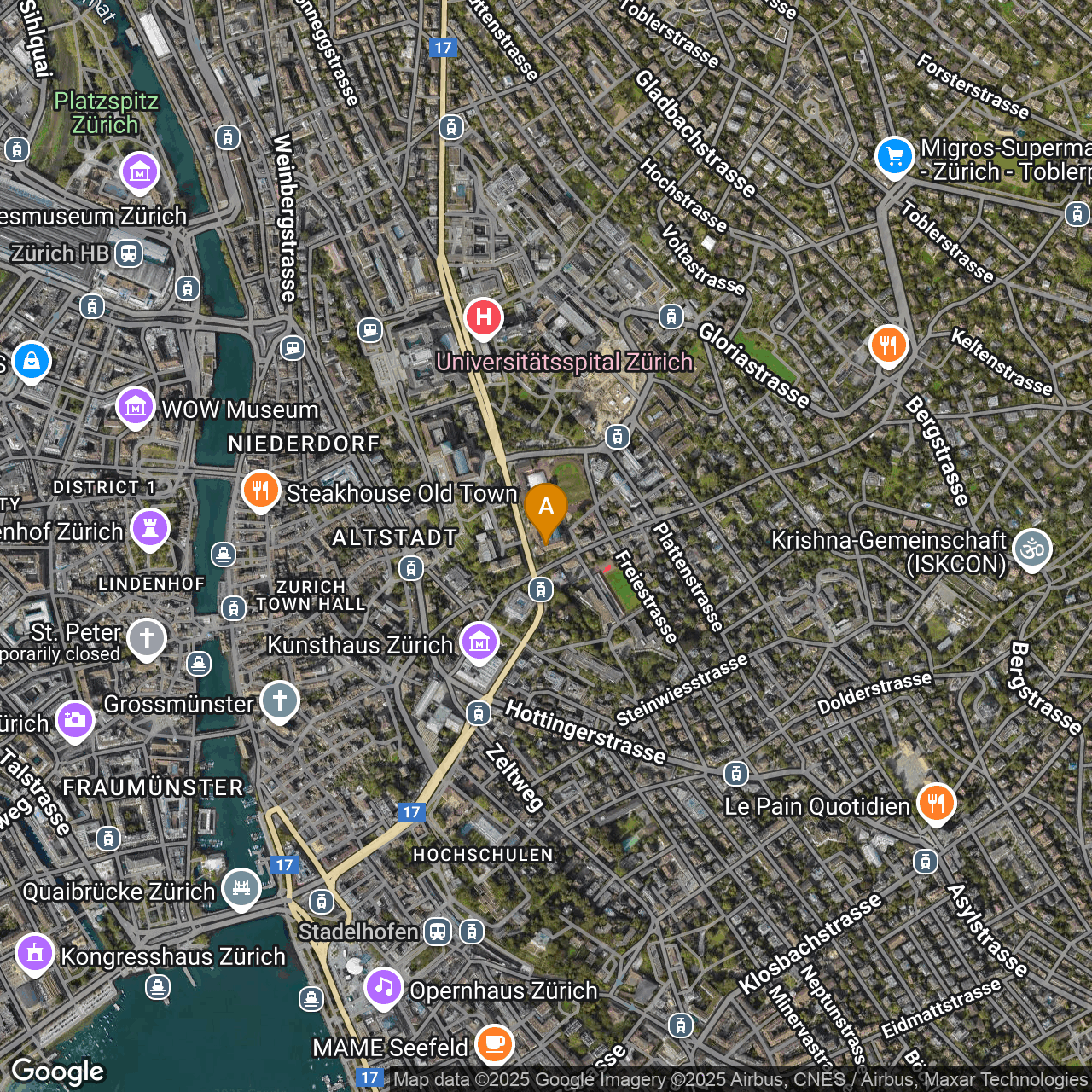The width and height of the screenshot is (1092, 1092).
Task: Click the Zürich HB train station icon
Action: coord(129,253)
